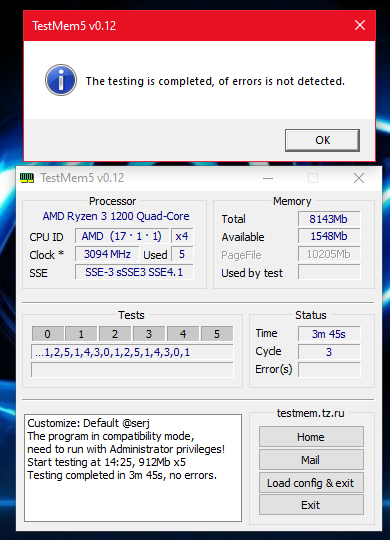Close the completion message dialog

point(360,25)
